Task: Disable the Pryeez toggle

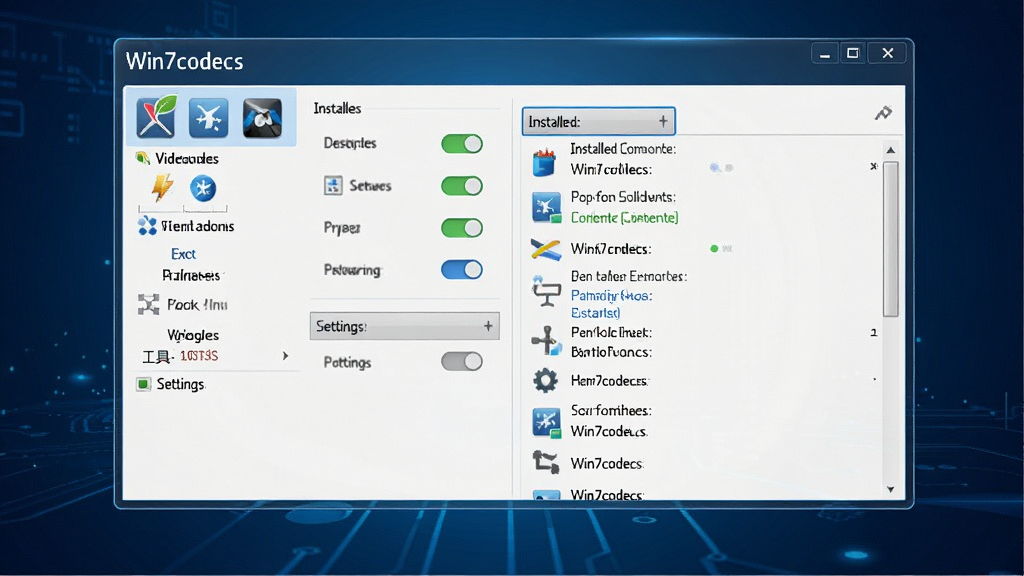Action: click(462, 228)
